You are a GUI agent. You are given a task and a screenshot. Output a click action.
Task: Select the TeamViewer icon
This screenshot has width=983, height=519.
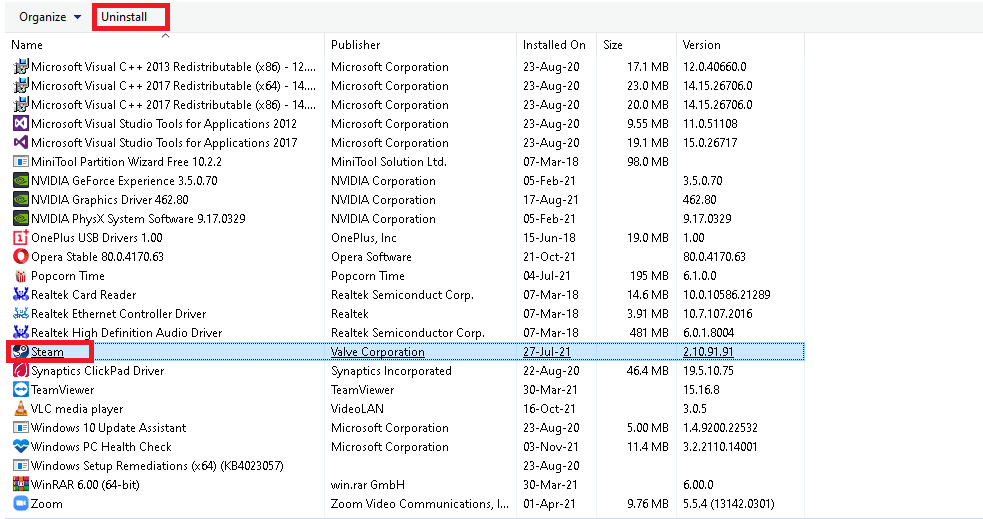(20, 390)
